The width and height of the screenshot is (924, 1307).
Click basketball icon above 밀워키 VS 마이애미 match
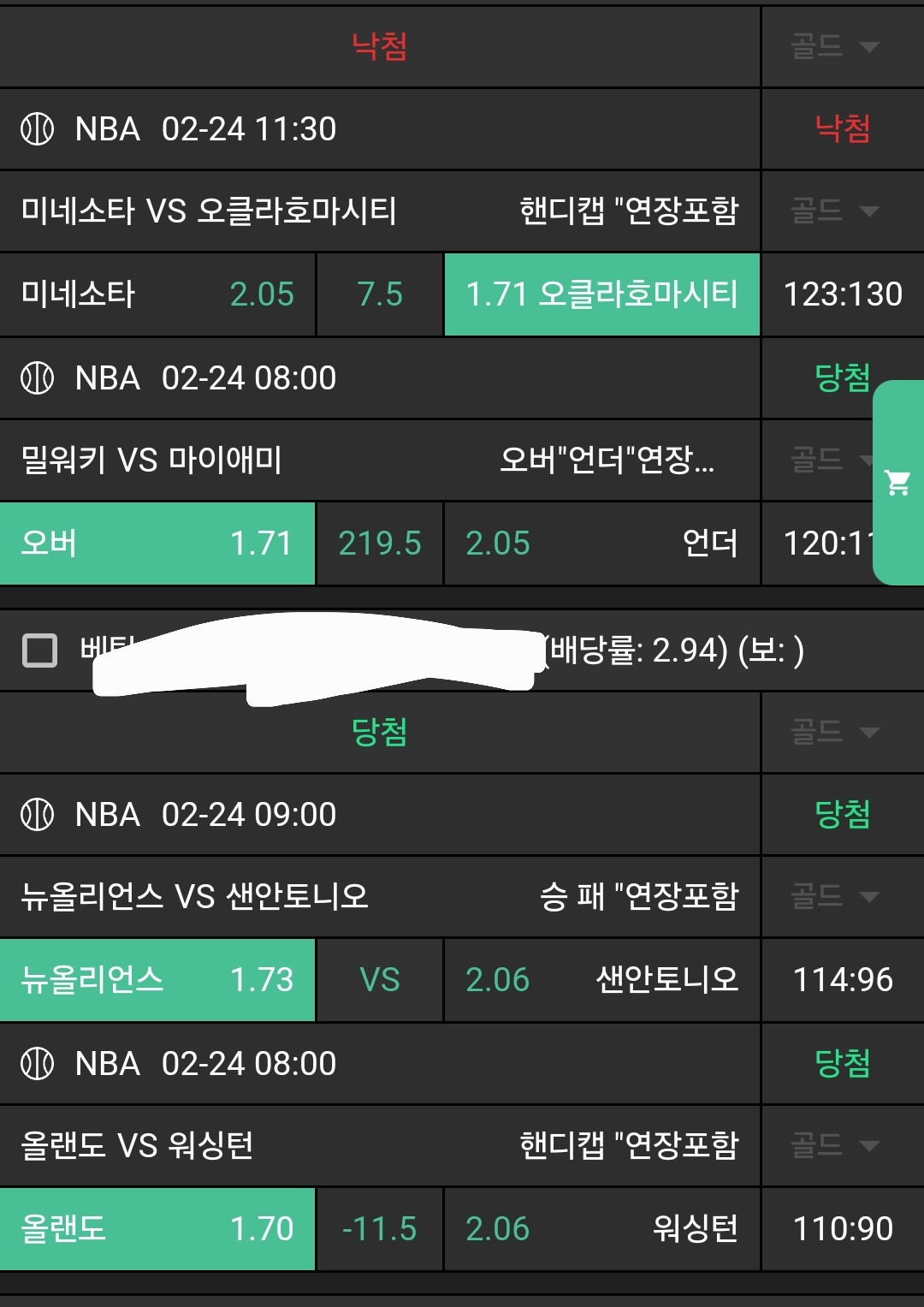click(37, 377)
